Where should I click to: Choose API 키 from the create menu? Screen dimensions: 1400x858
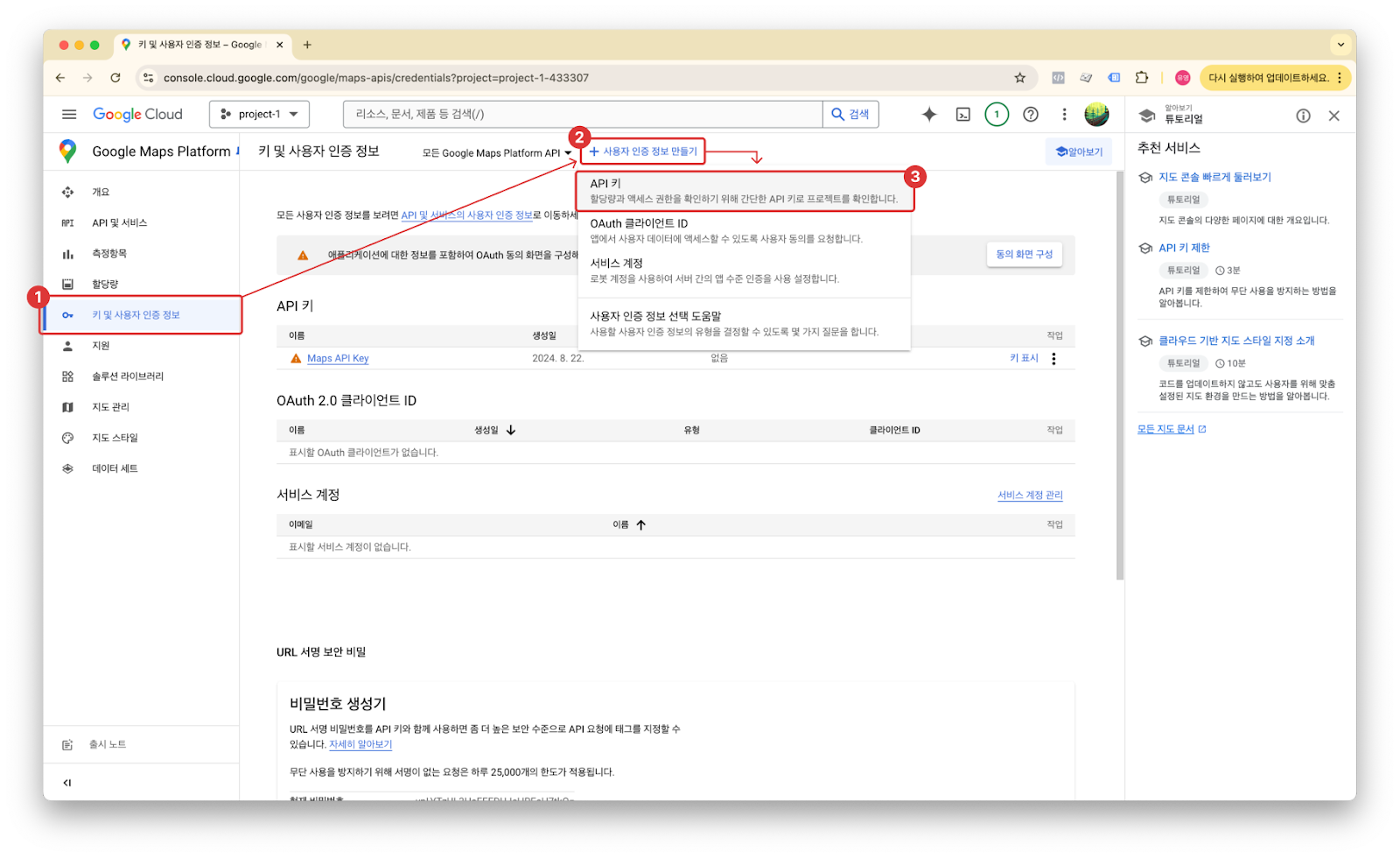point(744,191)
